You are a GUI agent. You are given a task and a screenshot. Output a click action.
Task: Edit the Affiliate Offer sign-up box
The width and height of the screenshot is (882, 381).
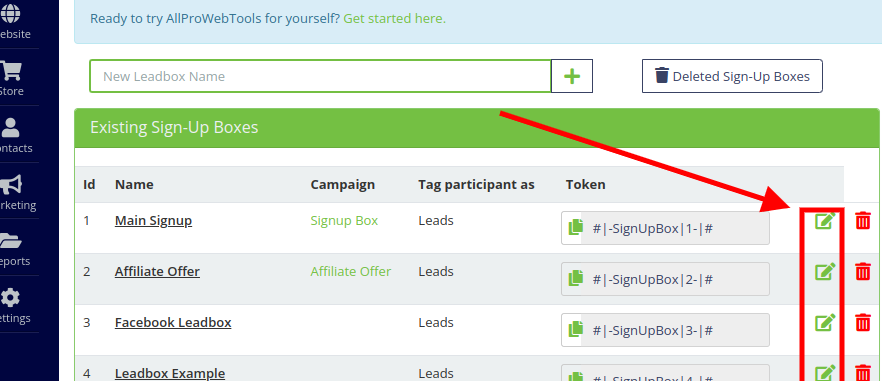coord(825,271)
